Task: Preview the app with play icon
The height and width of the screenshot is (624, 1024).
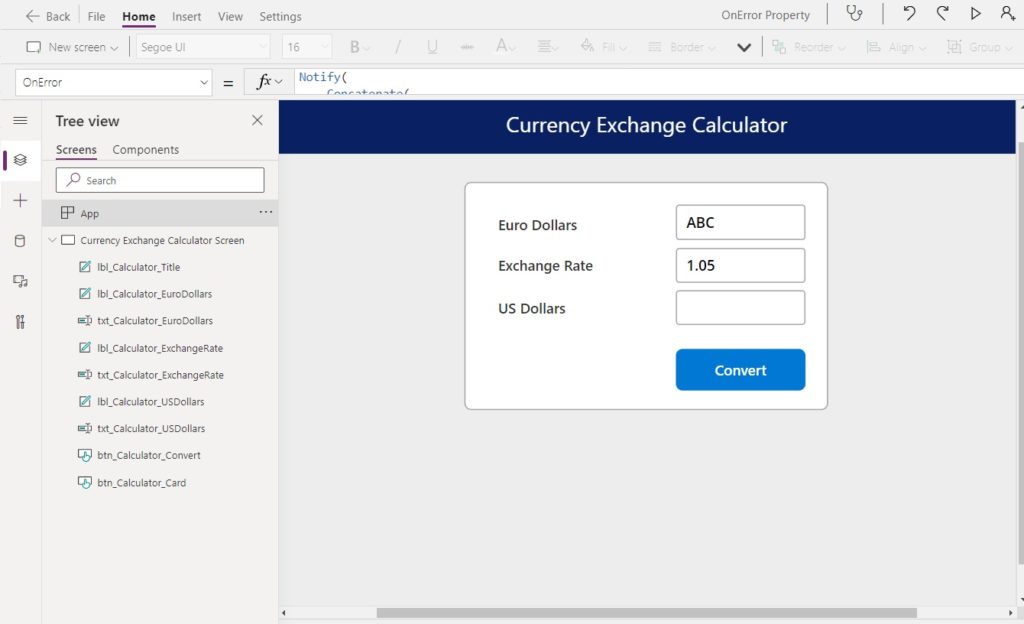Action: [x=975, y=14]
